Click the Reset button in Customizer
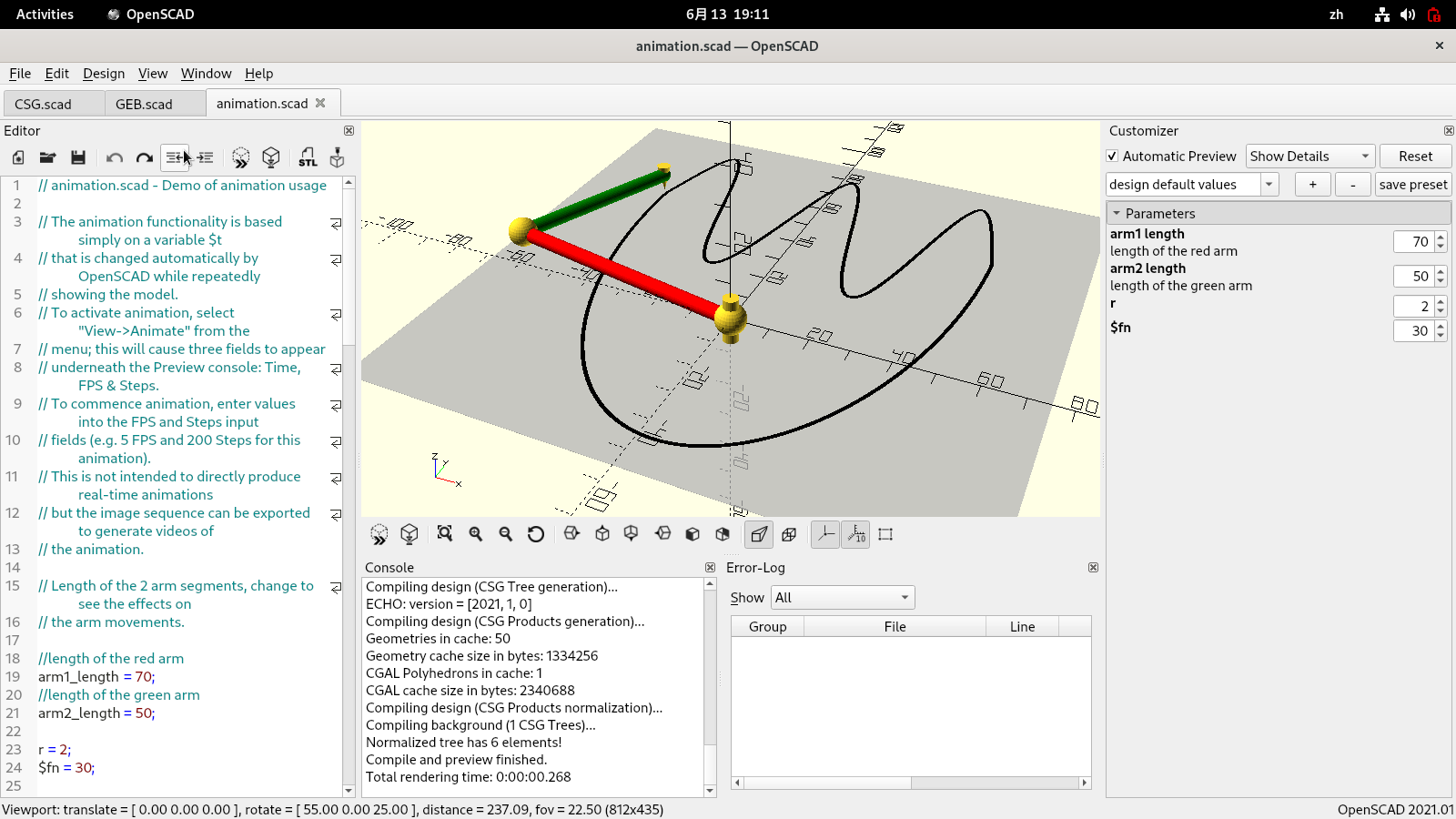 (1414, 157)
